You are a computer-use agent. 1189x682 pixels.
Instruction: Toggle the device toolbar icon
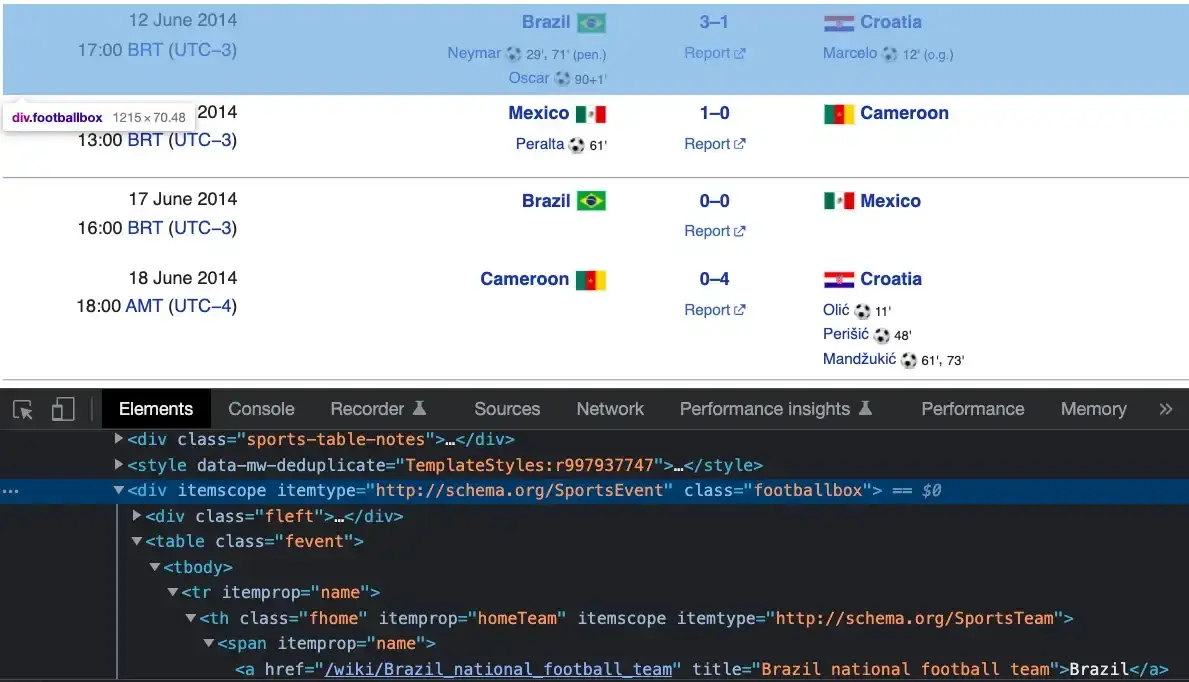[63, 409]
